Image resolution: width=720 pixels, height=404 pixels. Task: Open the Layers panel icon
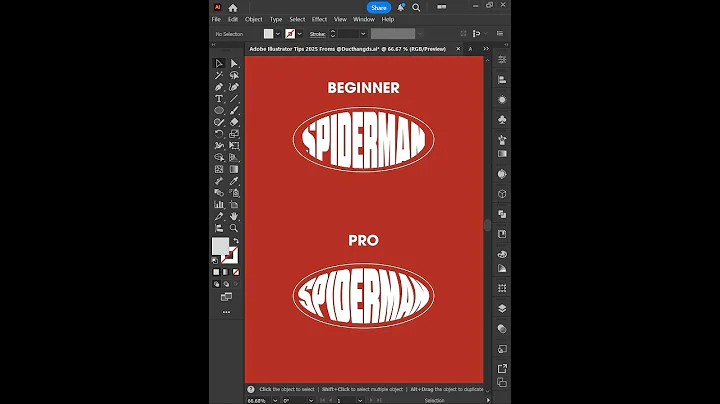[x=502, y=309]
